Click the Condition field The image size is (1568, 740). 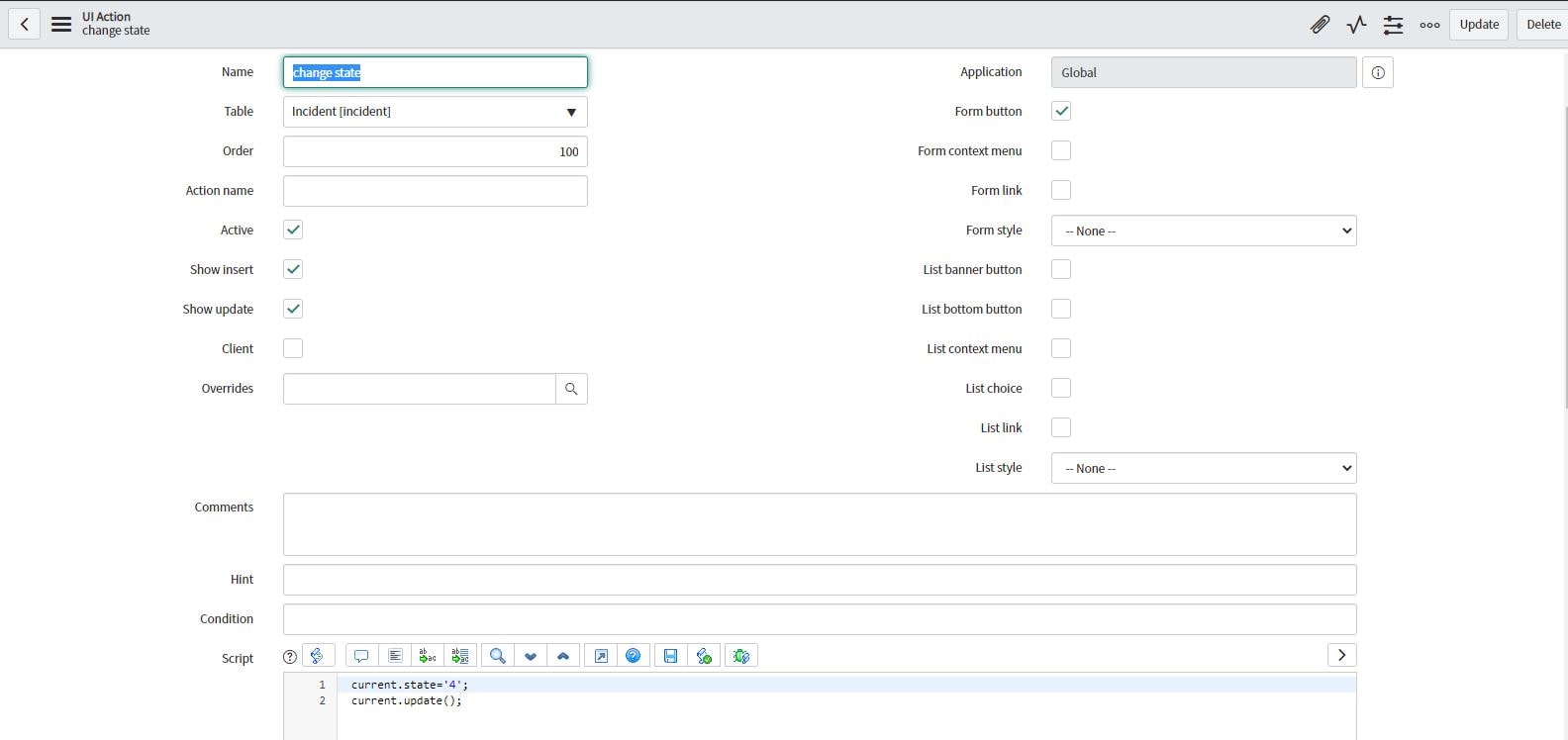[820, 619]
